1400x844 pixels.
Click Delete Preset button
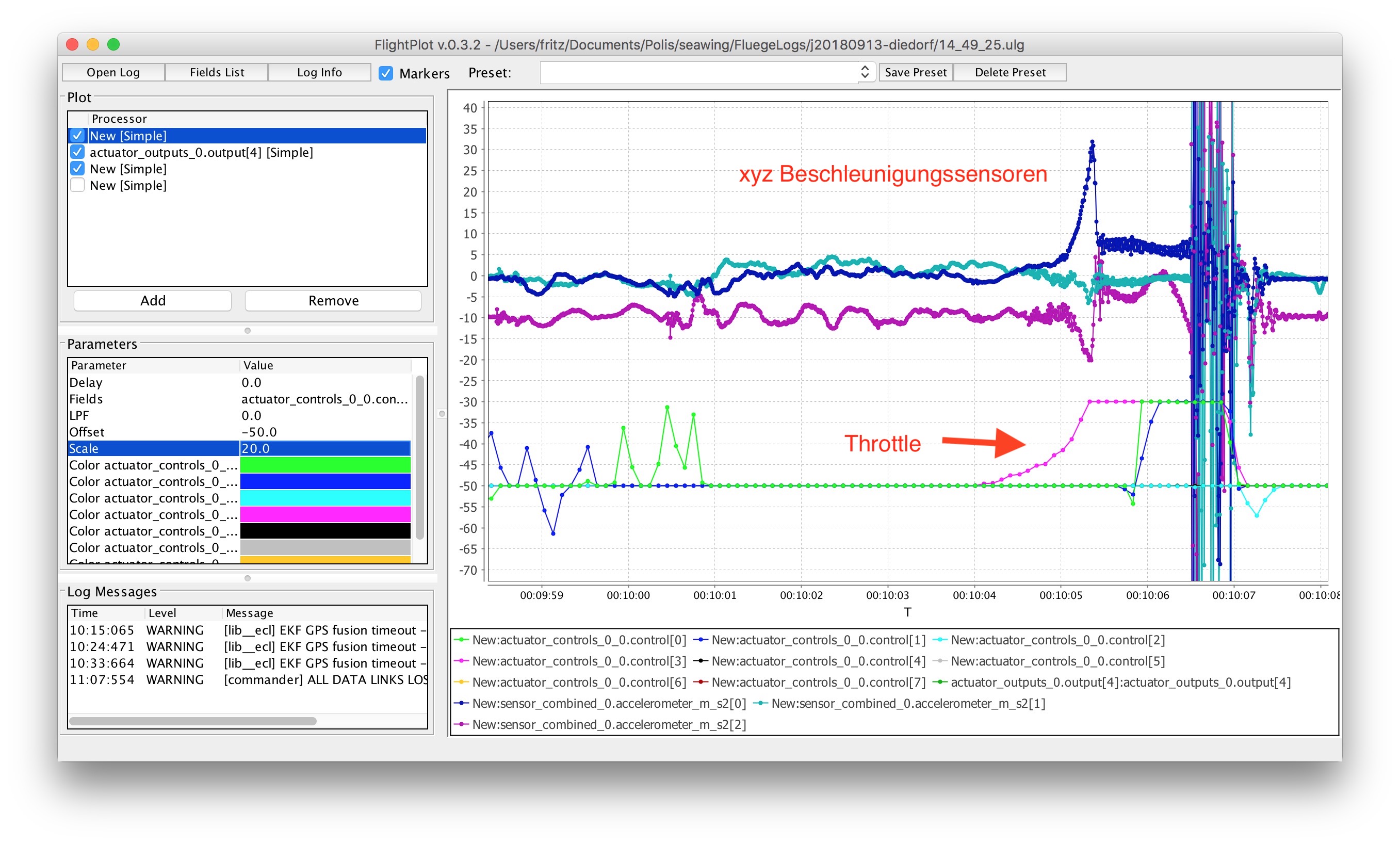pyautogui.click(x=1010, y=72)
